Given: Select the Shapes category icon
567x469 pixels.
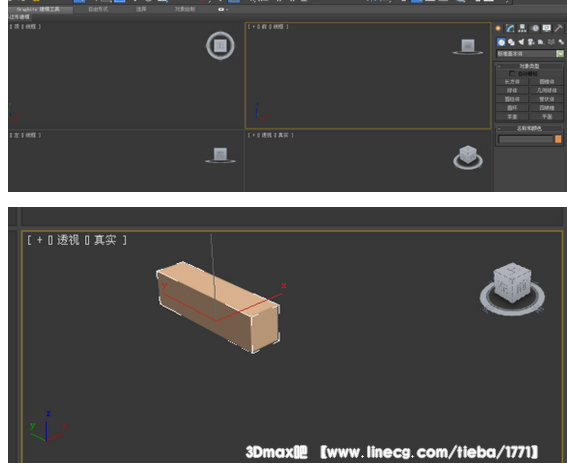Looking at the screenshot, I should pos(511,42).
